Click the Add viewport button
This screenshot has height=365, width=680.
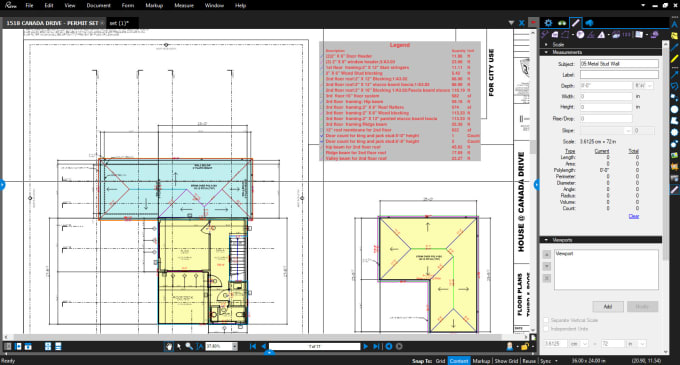(x=608, y=306)
